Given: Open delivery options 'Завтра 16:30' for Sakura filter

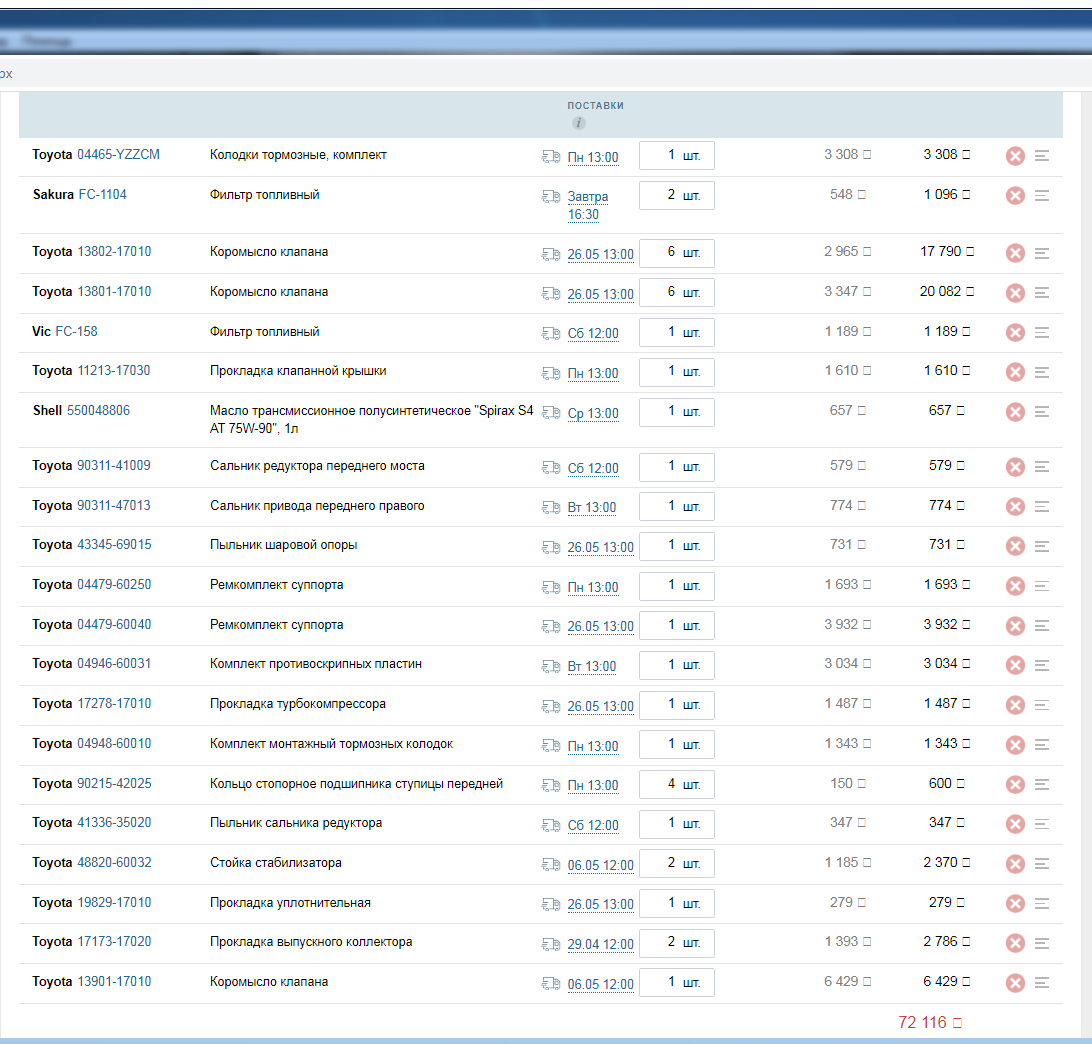Looking at the screenshot, I should (x=587, y=205).
